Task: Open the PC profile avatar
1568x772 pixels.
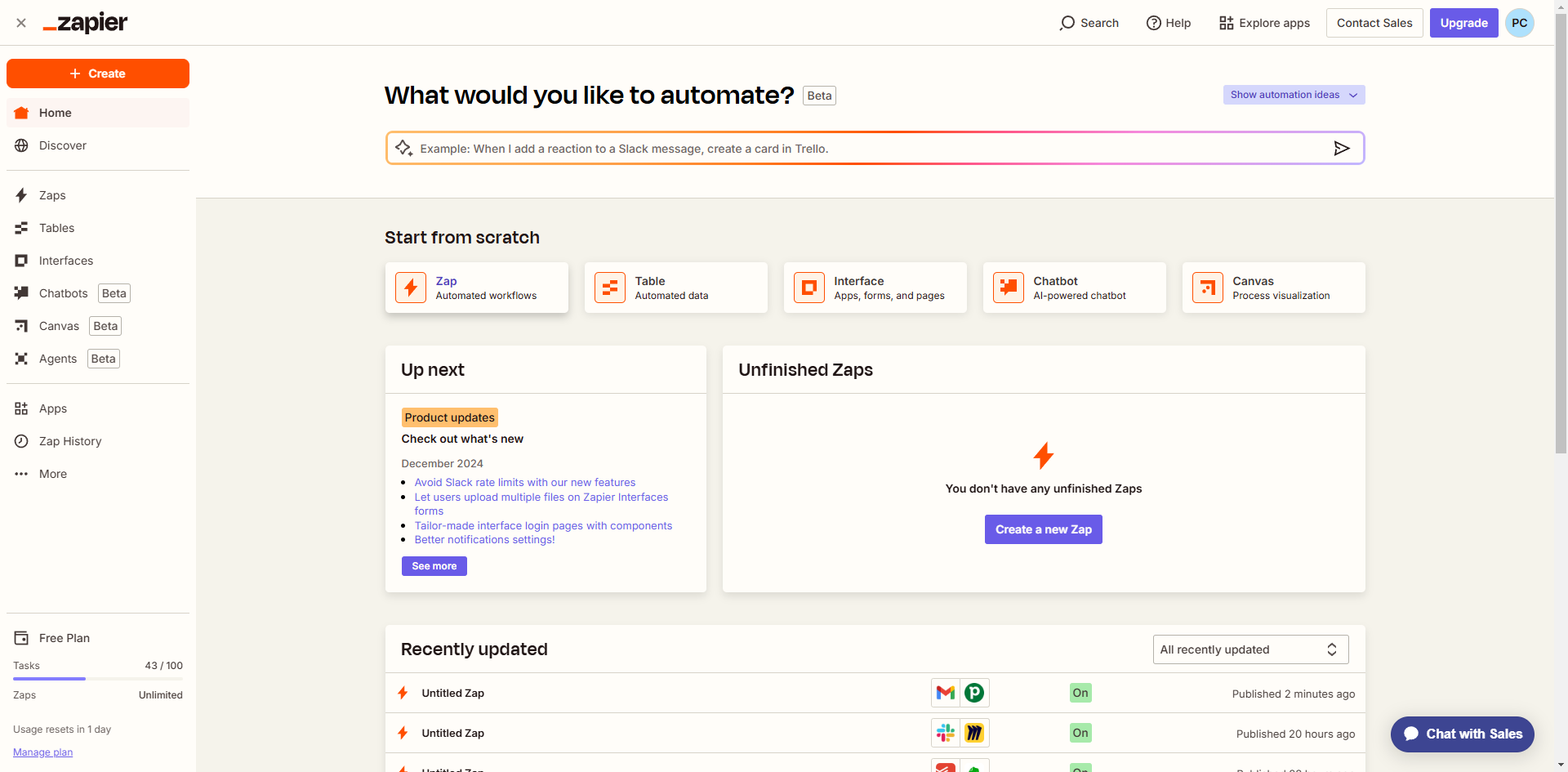Action: pos(1519,23)
